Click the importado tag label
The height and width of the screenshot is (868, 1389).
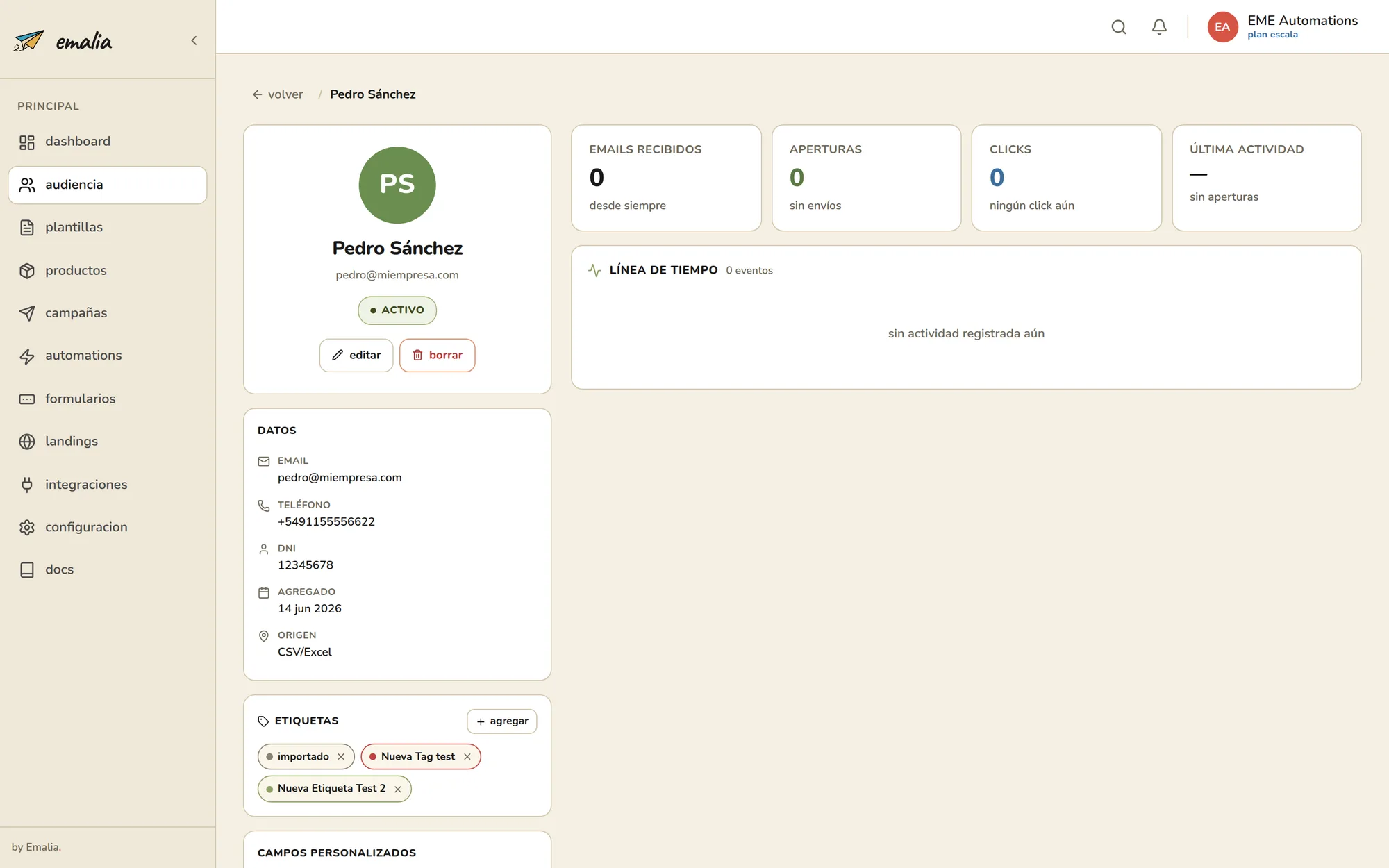(x=303, y=757)
